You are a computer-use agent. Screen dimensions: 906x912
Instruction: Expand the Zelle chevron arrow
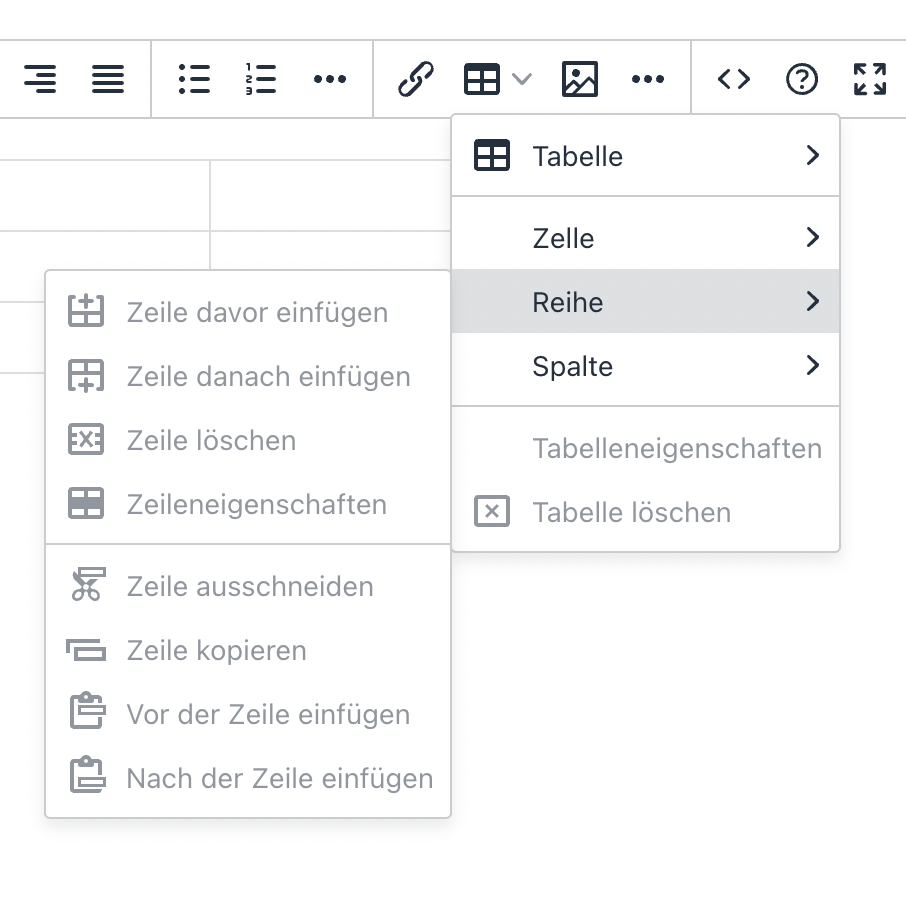[813, 237]
